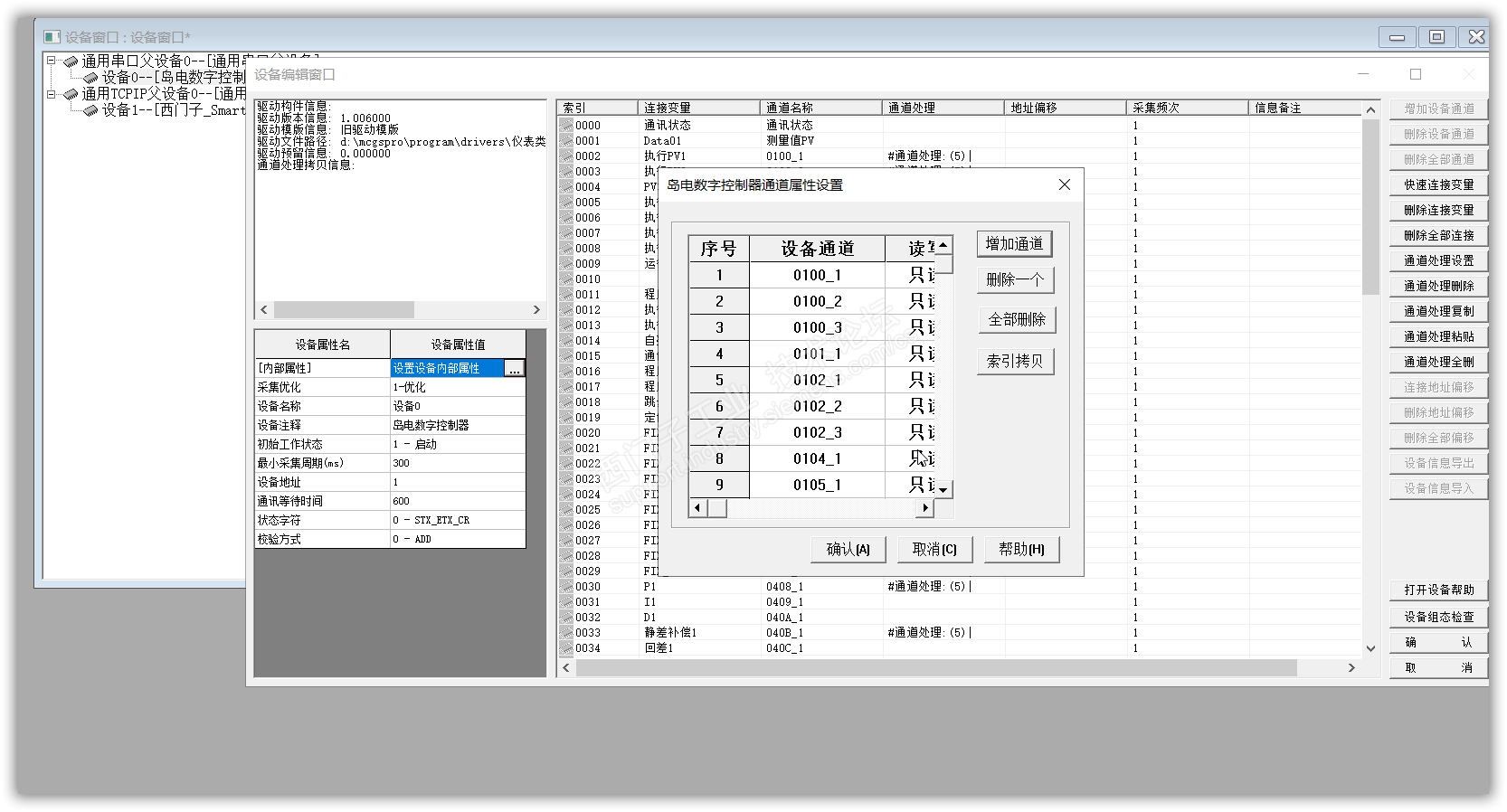Click the up arrow of dialog table scrollbar
The image size is (1507, 812).
pos(943,245)
